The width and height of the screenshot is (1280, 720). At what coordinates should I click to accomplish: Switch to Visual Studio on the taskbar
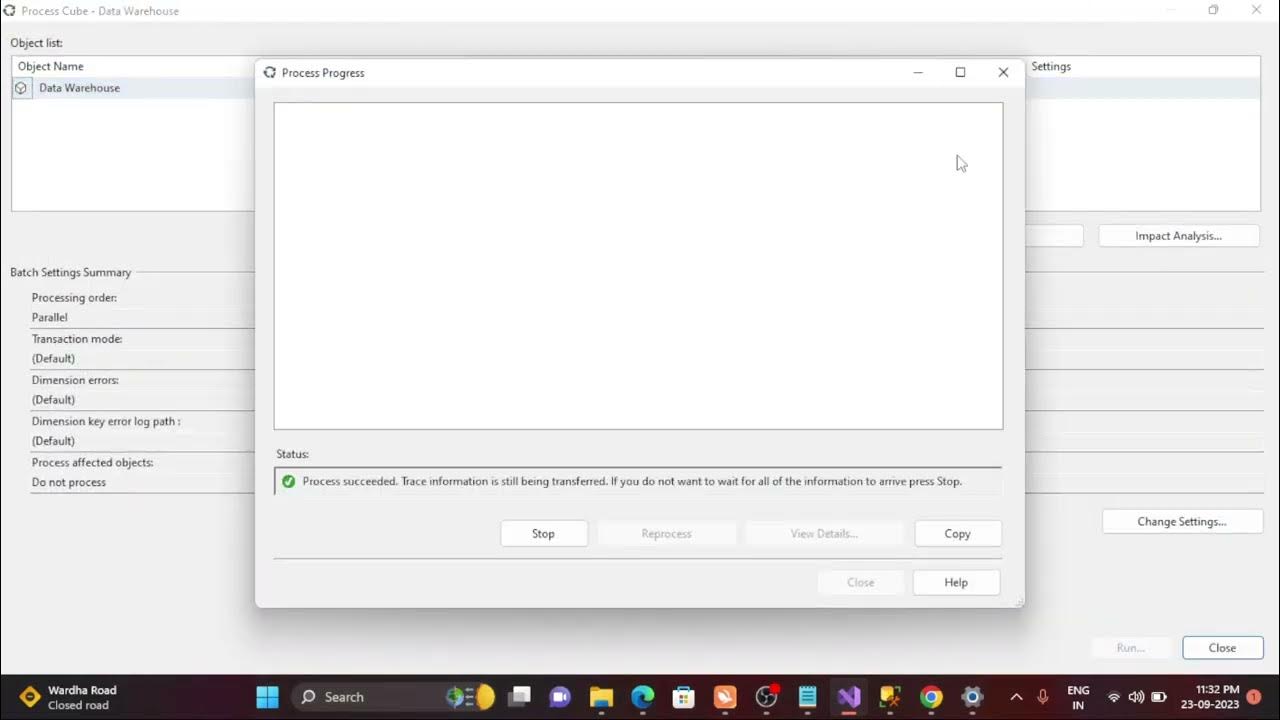849,697
